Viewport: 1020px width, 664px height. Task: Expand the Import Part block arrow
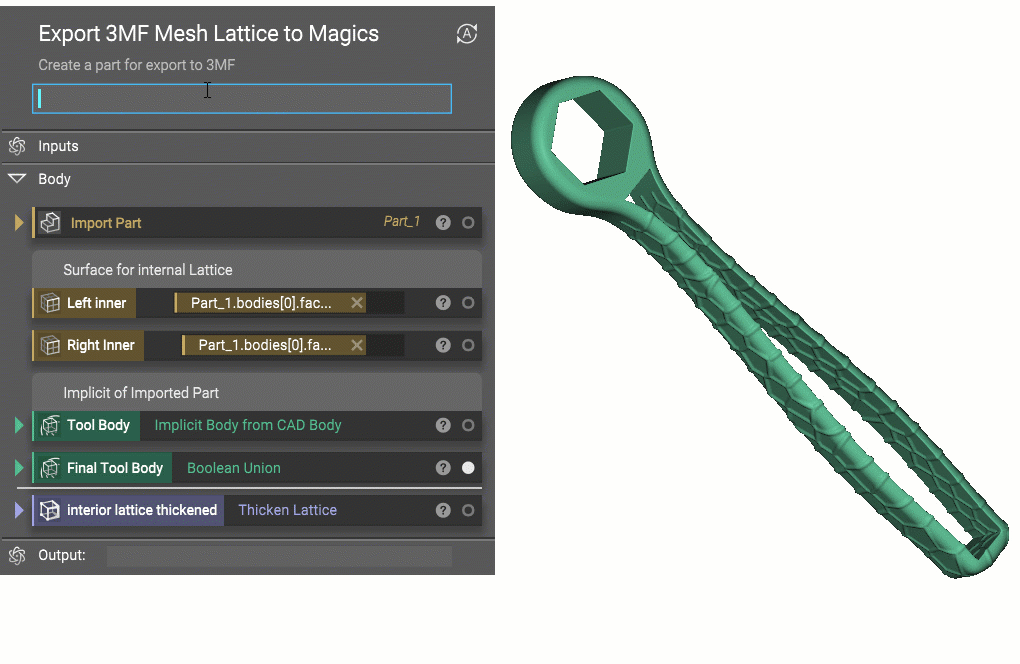coord(19,222)
